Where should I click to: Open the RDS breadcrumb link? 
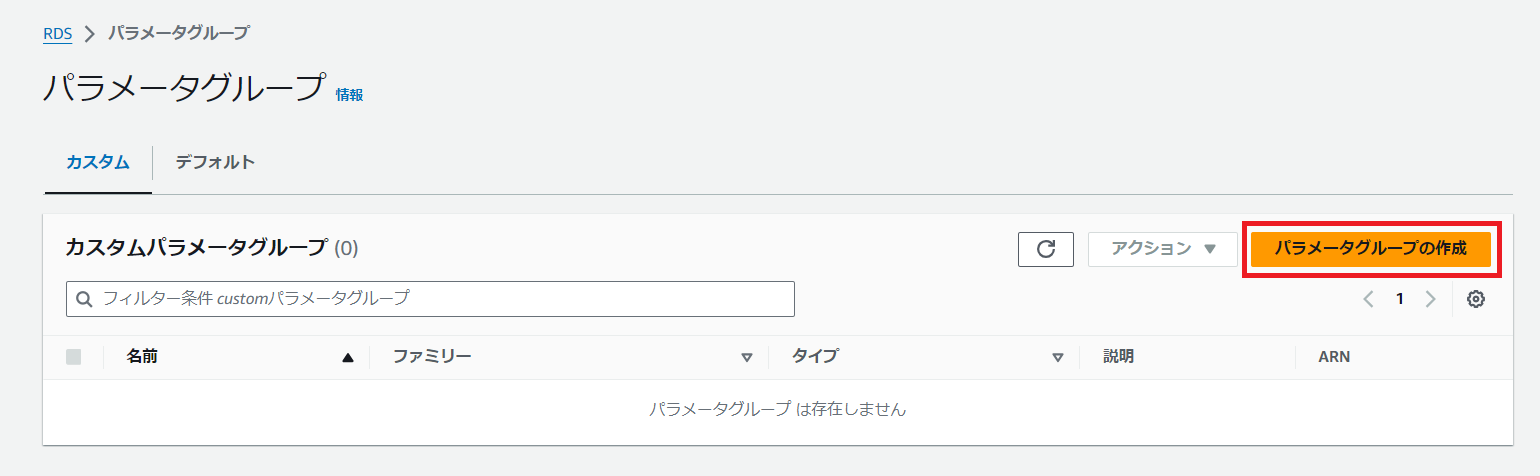tap(58, 33)
